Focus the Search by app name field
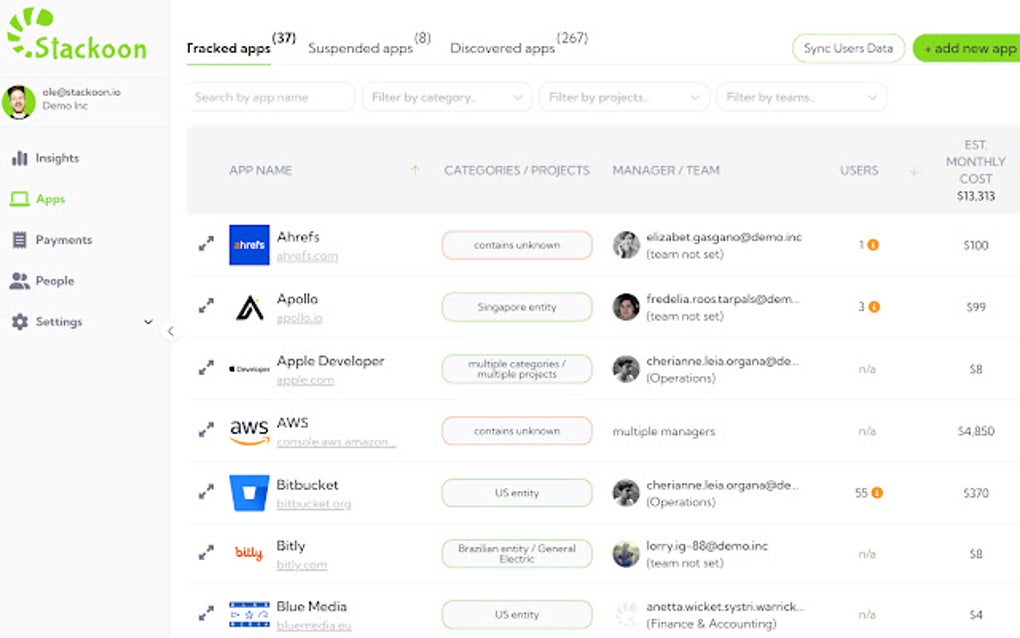This screenshot has width=1020, height=638. pos(270,97)
